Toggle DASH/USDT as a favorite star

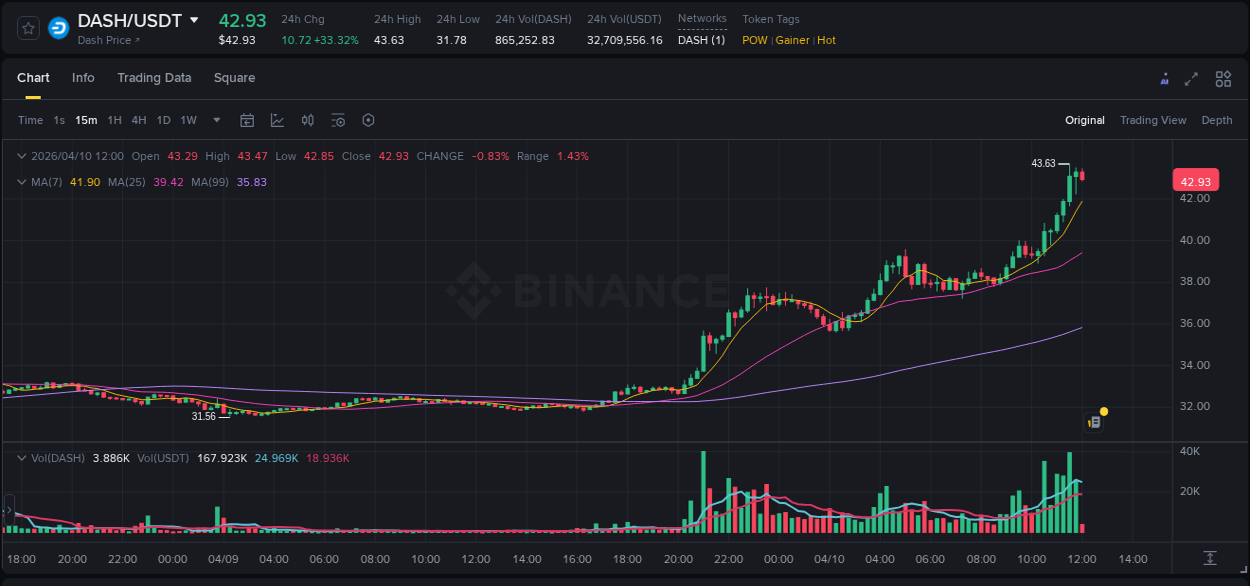(x=27, y=28)
